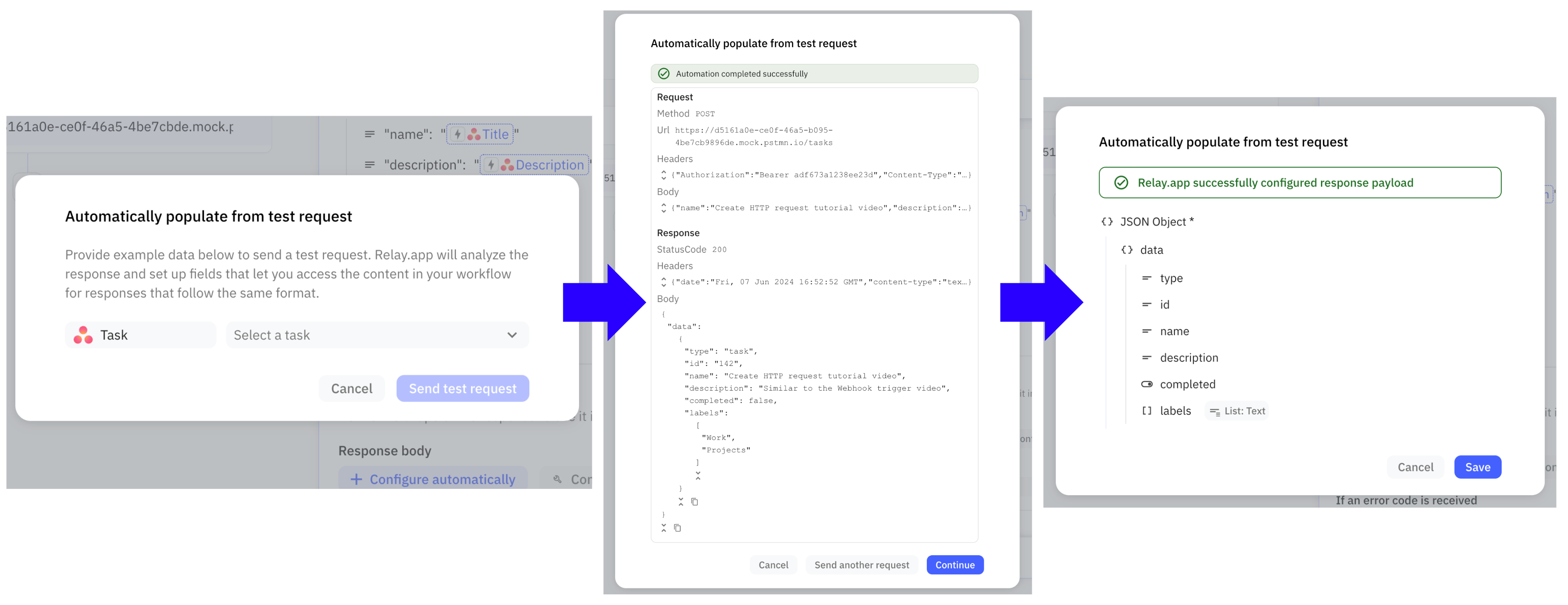
Task: Select the Title variable chip in name field
Action: tap(480, 134)
